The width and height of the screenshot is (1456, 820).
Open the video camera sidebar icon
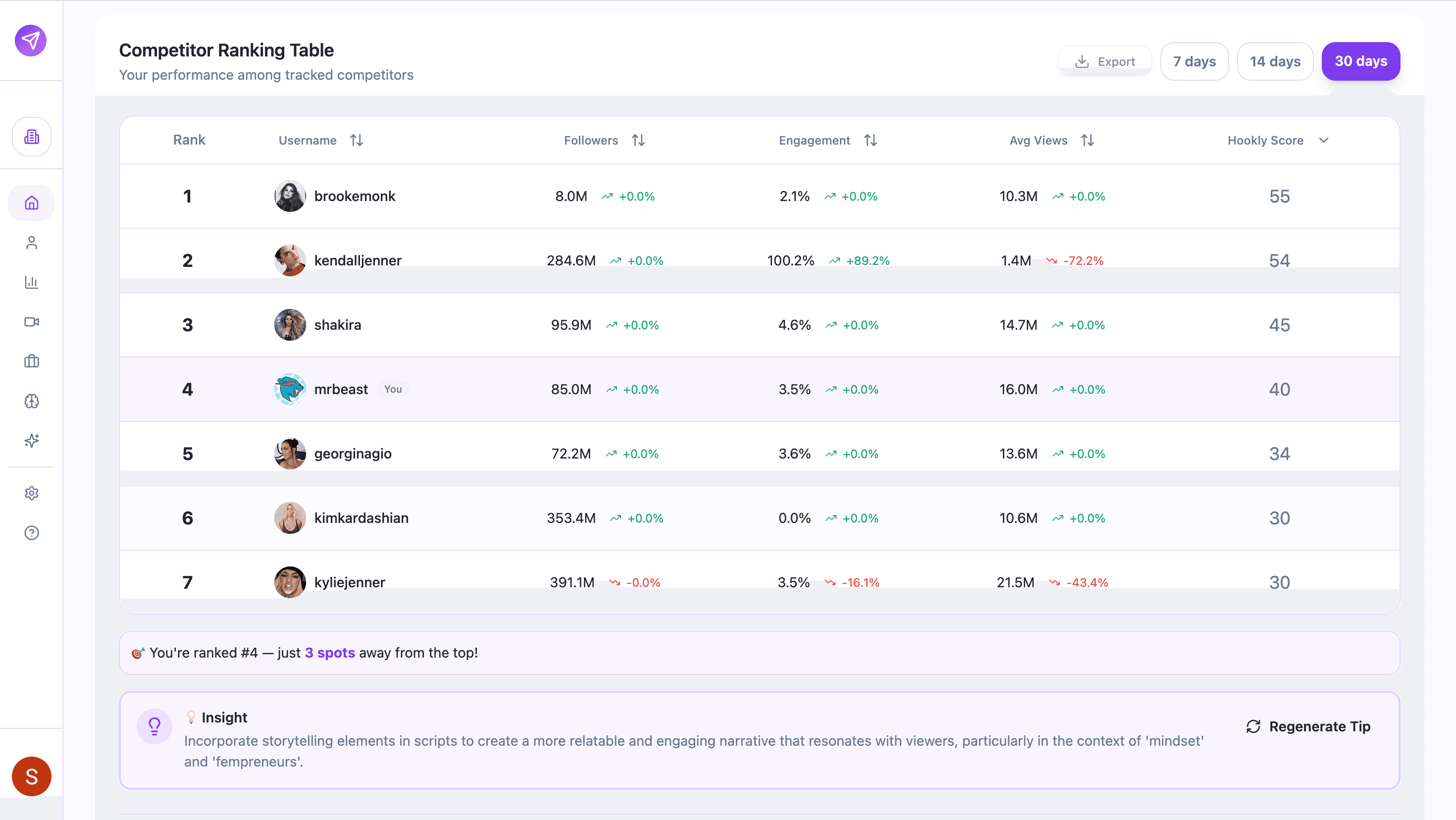coord(32,321)
